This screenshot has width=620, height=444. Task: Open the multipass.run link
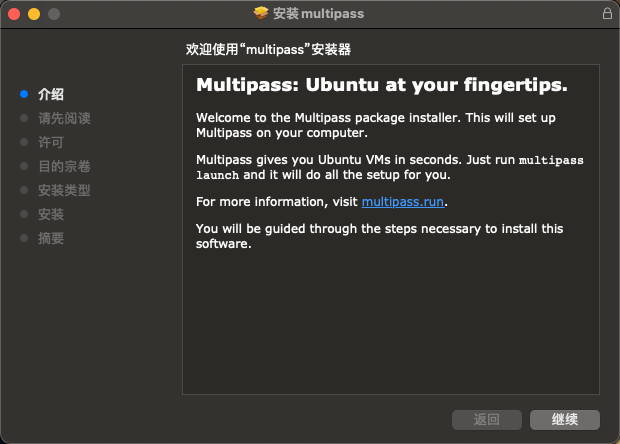(403, 202)
